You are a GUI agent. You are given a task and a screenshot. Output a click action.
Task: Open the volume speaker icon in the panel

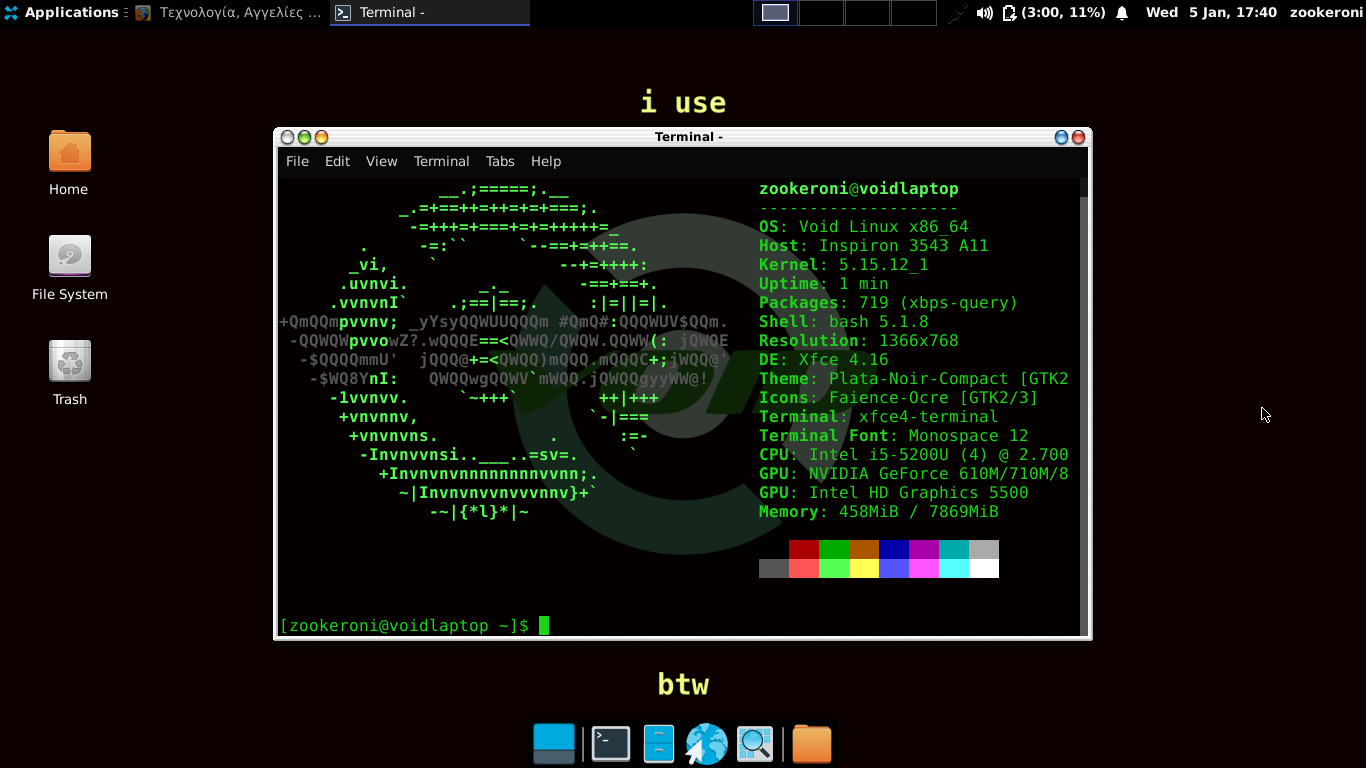click(x=984, y=13)
